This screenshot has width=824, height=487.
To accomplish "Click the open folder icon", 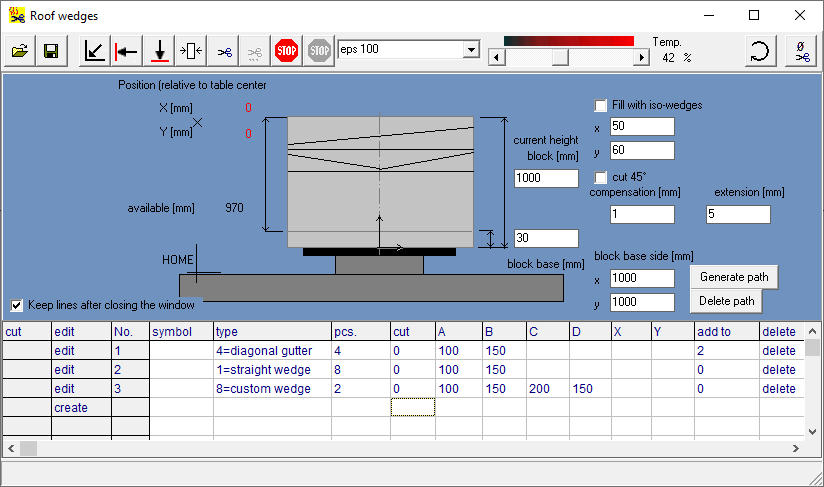I will pos(20,50).
